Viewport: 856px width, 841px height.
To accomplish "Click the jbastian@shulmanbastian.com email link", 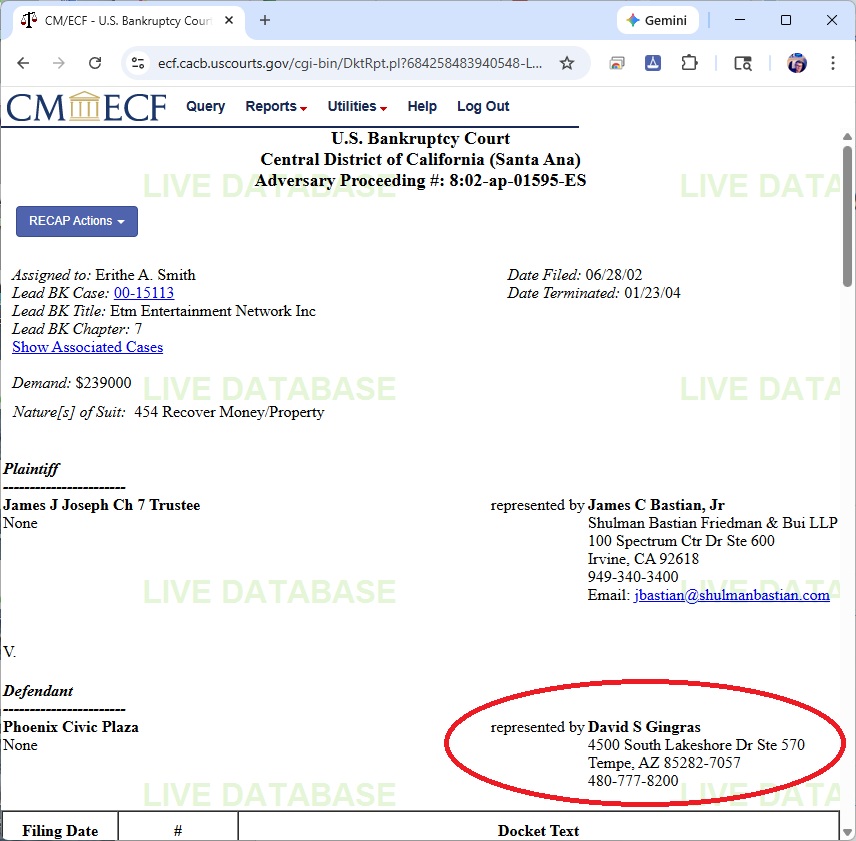I will (x=731, y=595).
